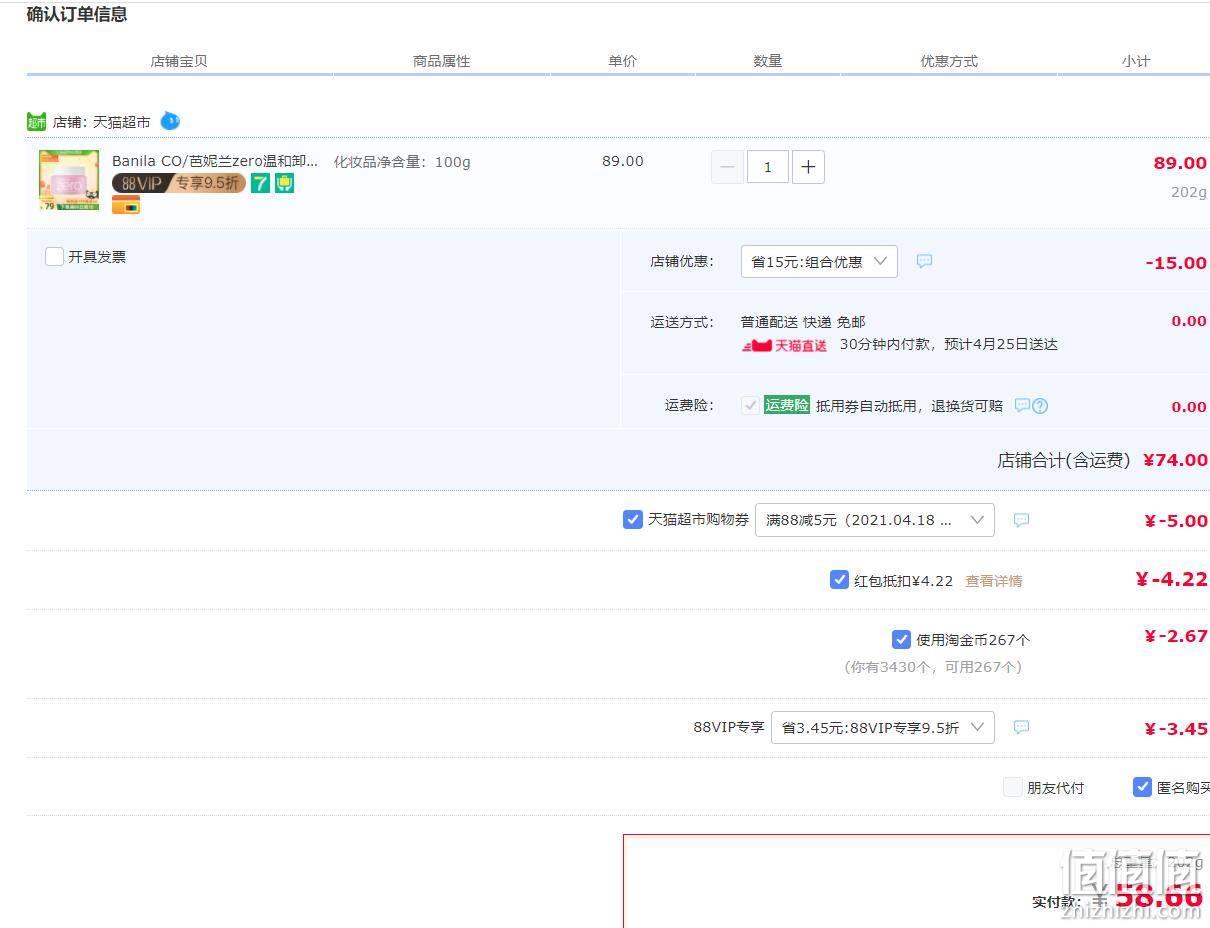Click the 天猫直送 logo
The image size is (1210, 928).
pos(784,345)
